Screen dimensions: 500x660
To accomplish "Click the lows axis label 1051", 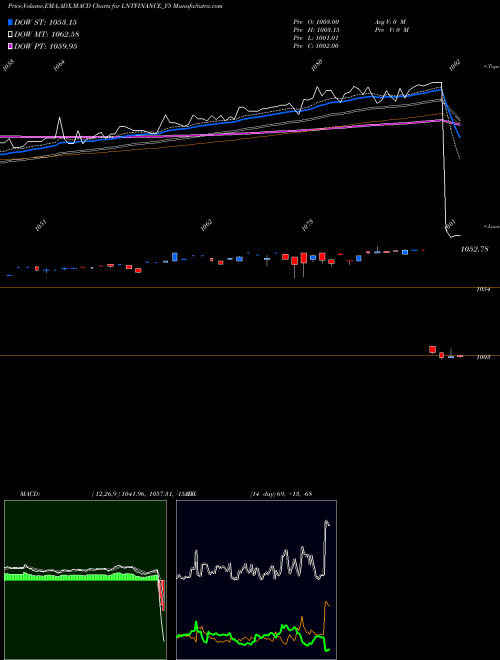I will coord(40,226).
